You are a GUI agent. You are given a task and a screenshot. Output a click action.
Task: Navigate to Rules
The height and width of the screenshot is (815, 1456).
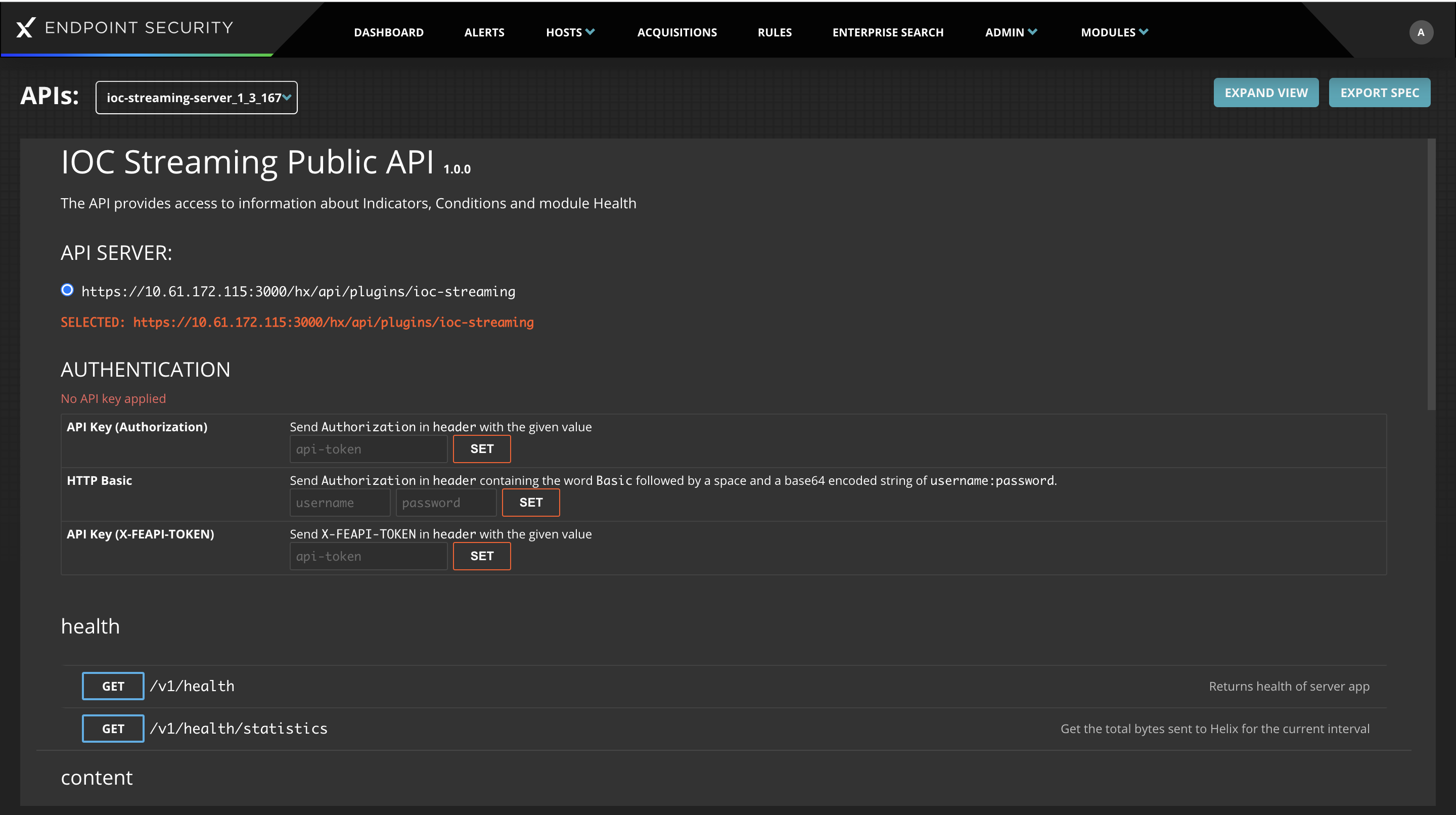pos(775,32)
